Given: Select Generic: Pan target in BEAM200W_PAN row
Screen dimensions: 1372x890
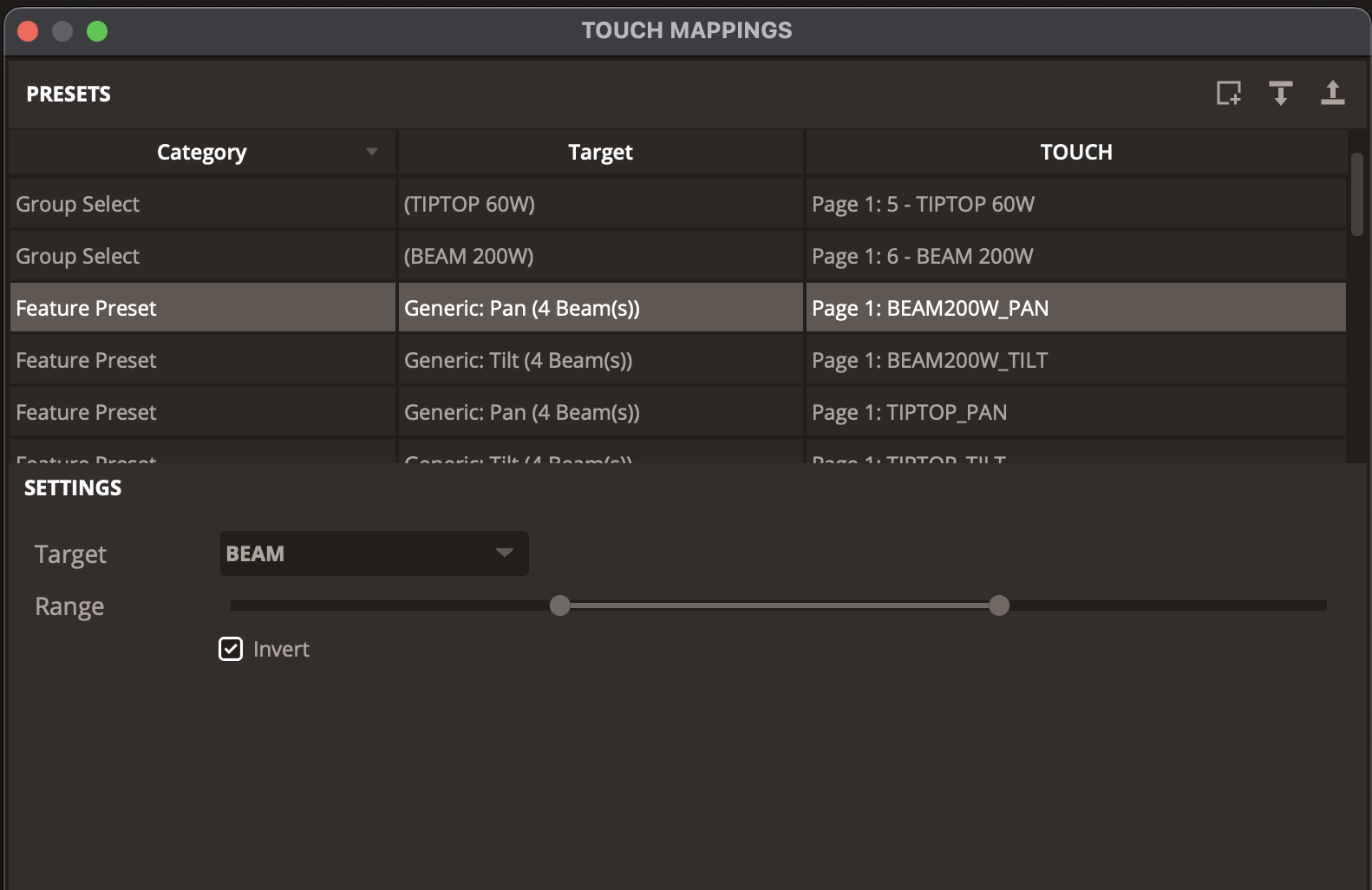Looking at the screenshot, I should point(600,308).
